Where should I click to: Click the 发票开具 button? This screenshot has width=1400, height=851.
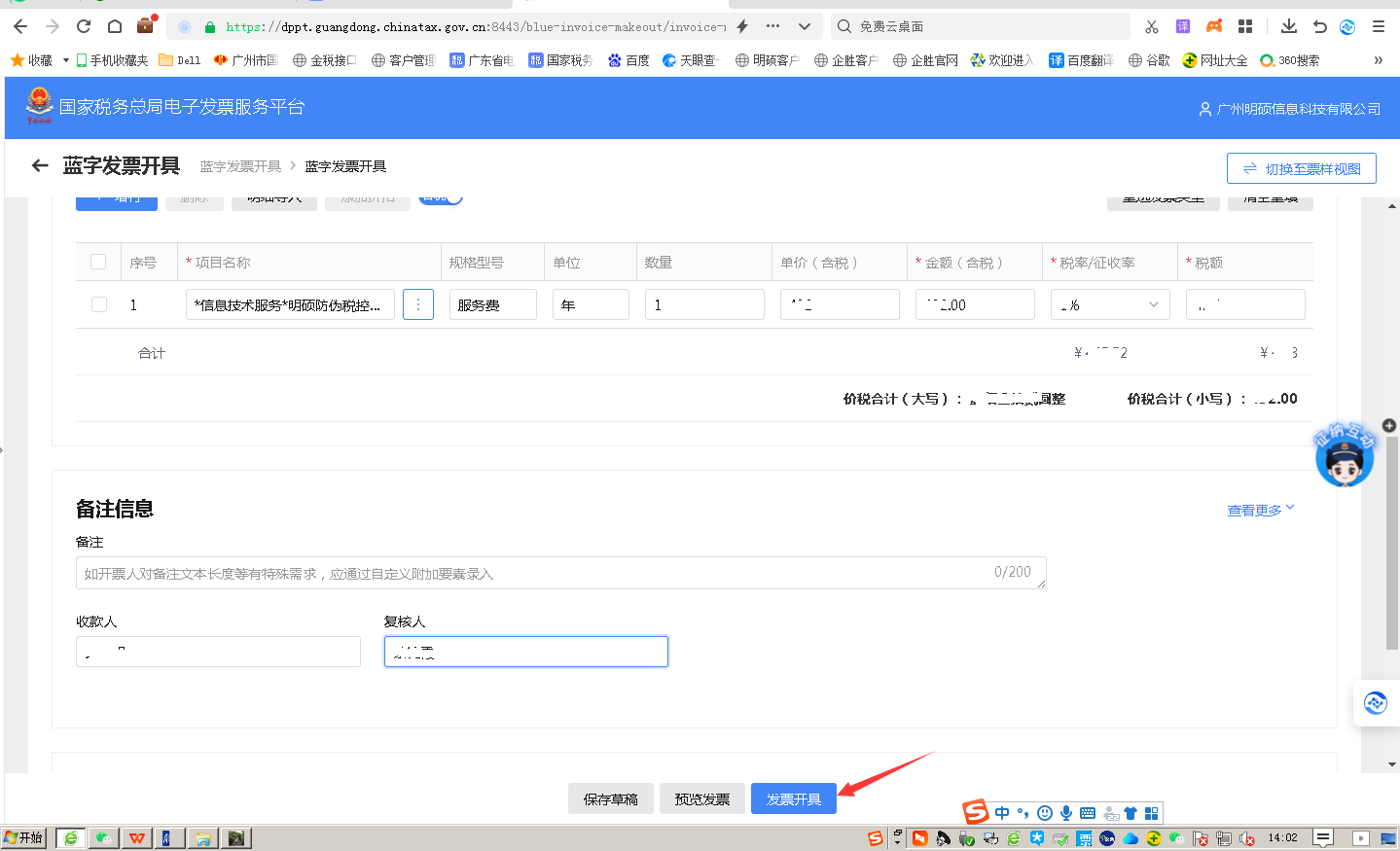793,798
